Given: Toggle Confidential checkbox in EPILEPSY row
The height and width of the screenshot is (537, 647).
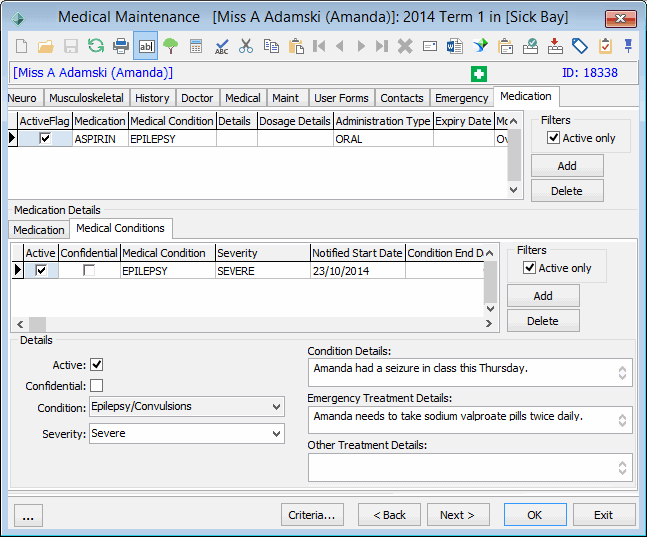Looking at the screenshot, I should (89, 270).
